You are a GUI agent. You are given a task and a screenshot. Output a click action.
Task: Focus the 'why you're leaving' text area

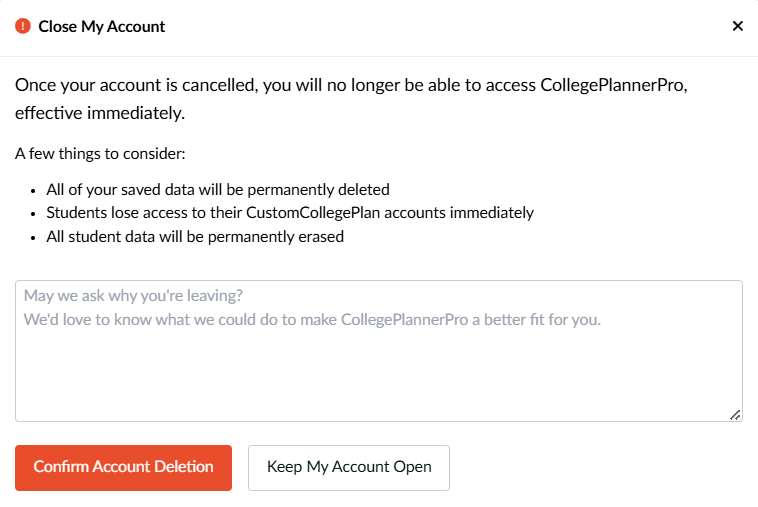[x=379, y=351]
